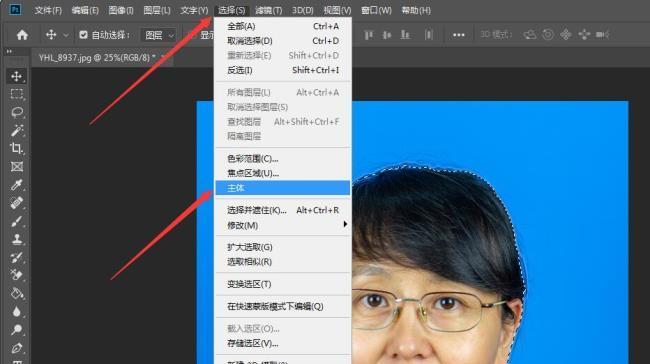
Task: Choose 存储选区(V)... menu item
Action: pos(283,343)
